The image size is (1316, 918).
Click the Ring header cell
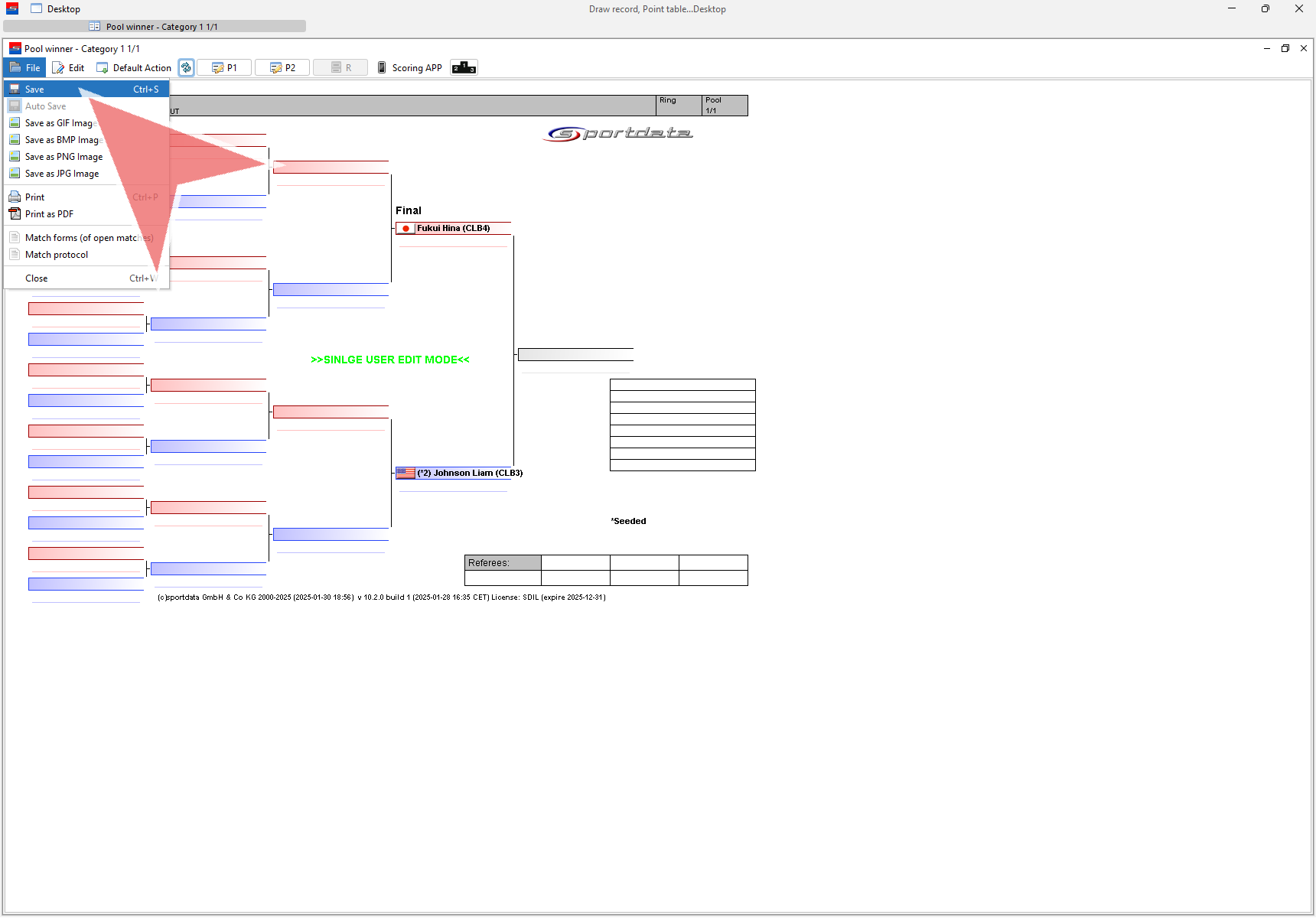coord(679,106)
